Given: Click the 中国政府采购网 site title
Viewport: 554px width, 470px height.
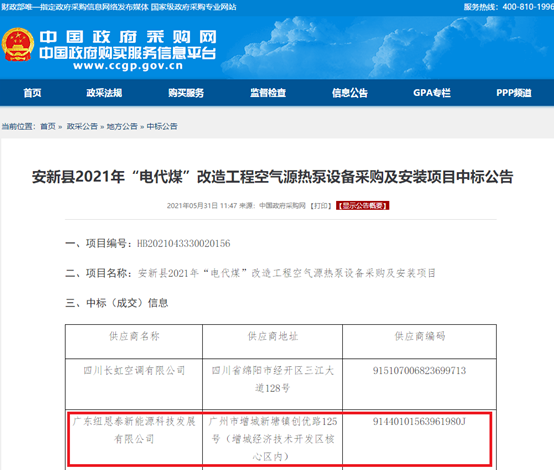Looking at the screenshot, I should 128,37.
